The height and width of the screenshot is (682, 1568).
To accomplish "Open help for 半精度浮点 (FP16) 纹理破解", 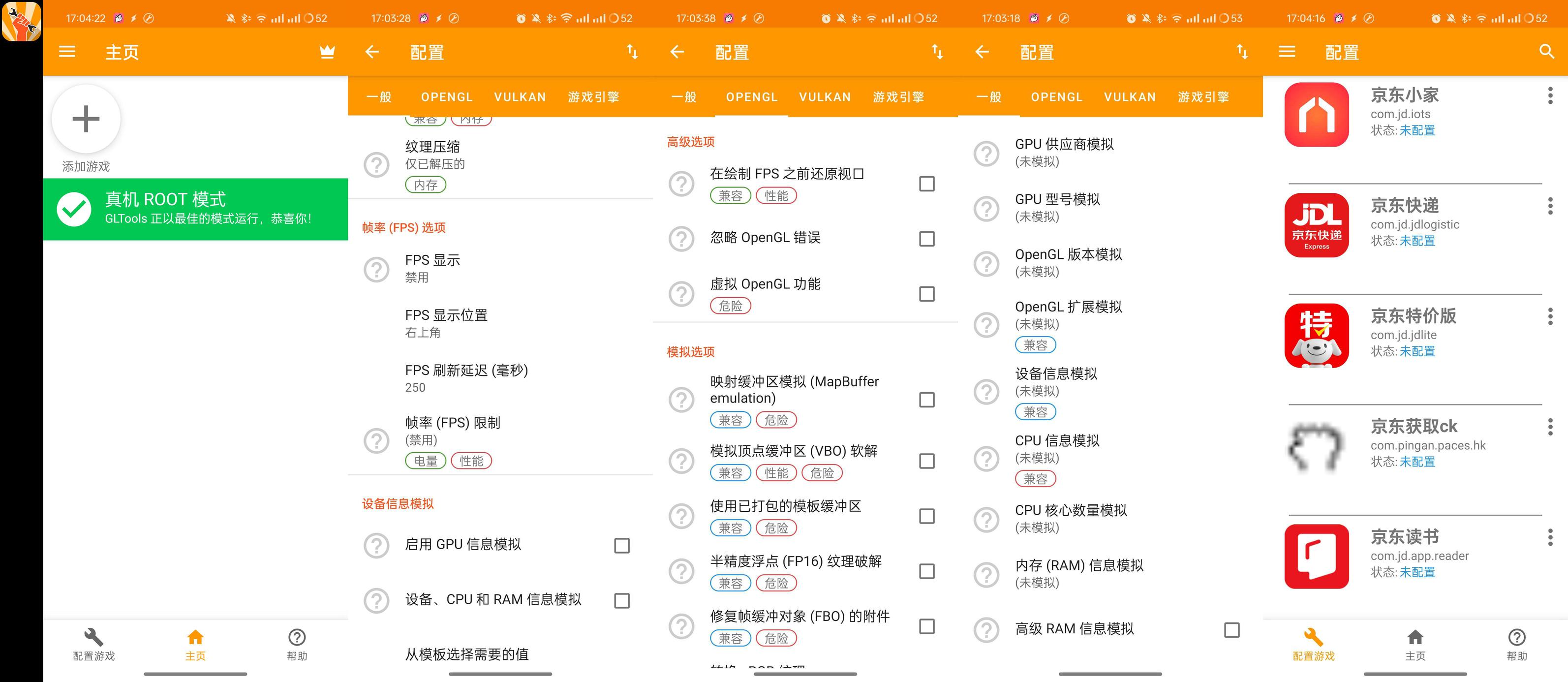I will [x=681, y=571].
